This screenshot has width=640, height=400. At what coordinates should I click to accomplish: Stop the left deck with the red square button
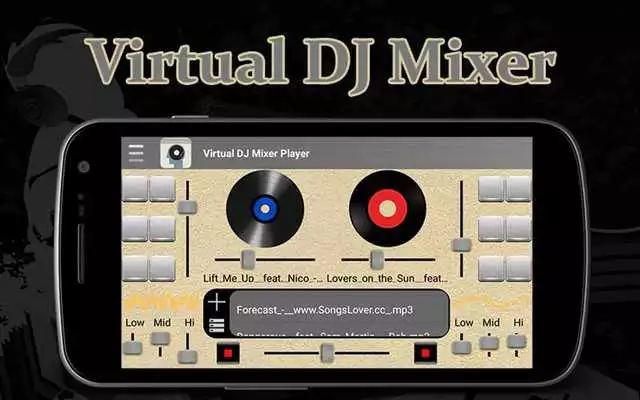pyautogui.click(x=228, y=353)
